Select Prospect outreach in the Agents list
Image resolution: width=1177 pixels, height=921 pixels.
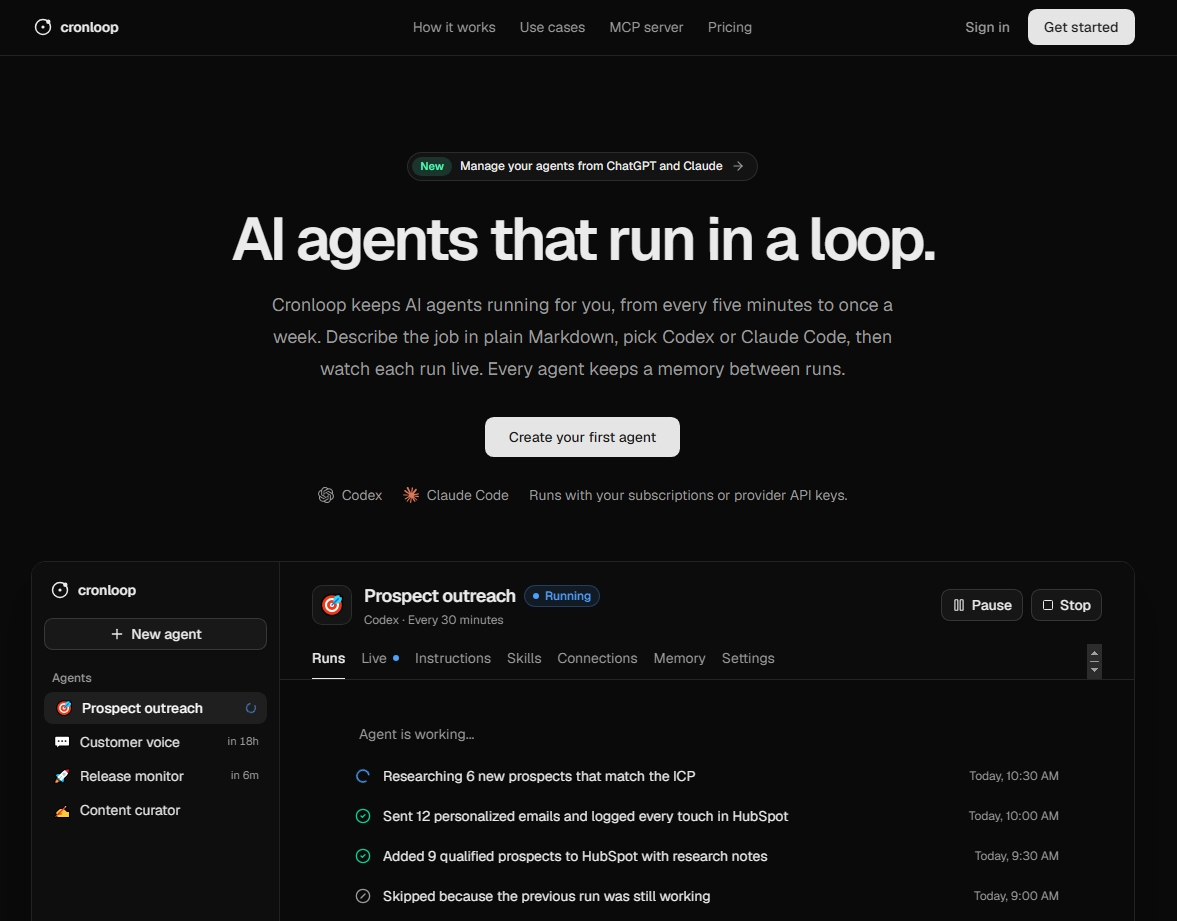[x=155, y=708]
